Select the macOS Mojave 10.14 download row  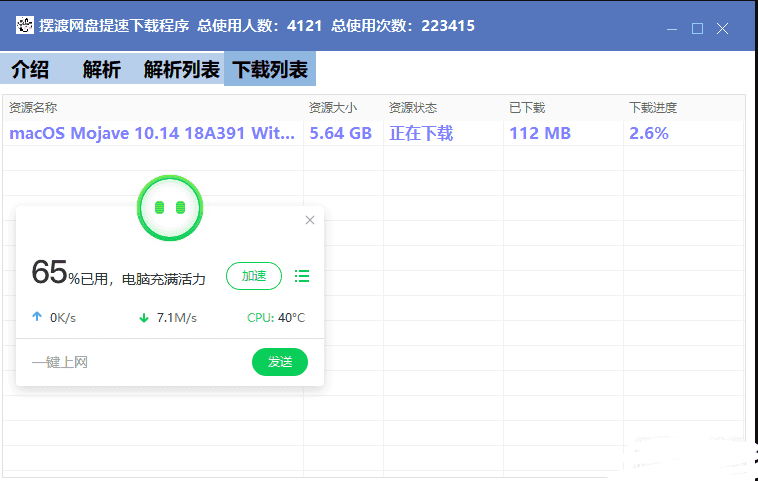(x=152, y=133)
